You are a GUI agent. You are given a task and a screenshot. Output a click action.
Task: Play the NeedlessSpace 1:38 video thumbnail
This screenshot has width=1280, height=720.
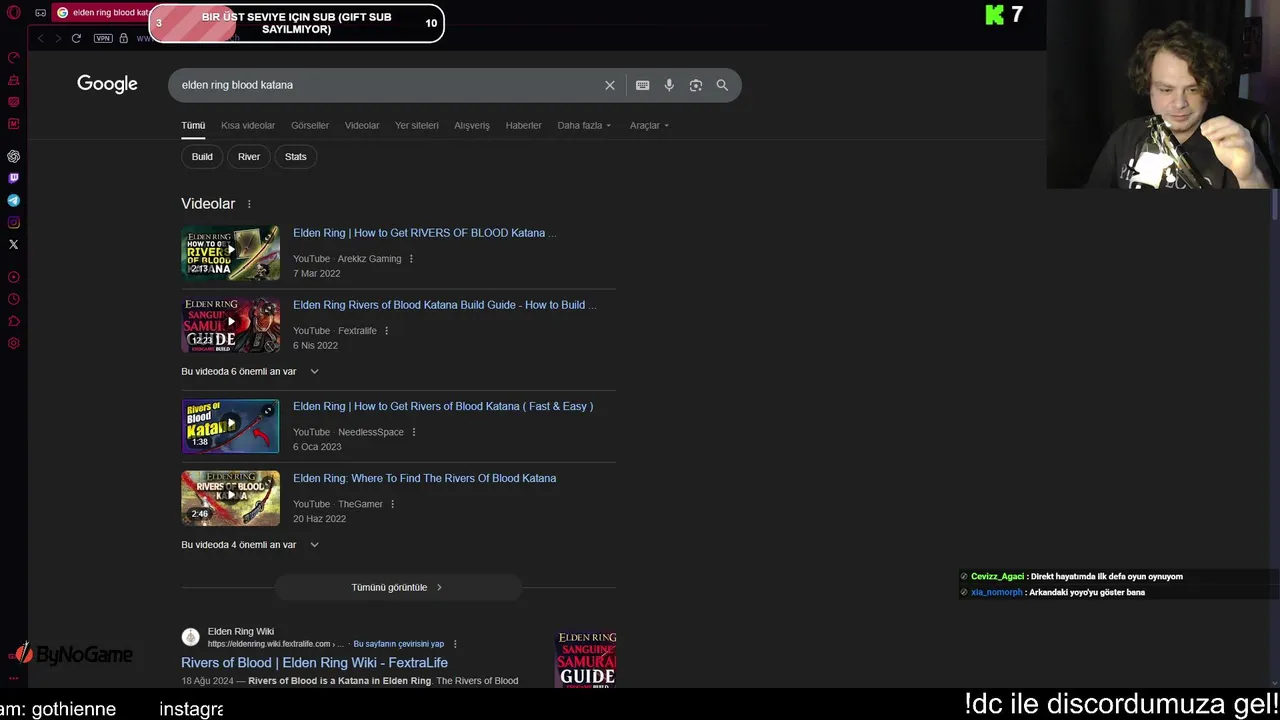coord(230,427)
